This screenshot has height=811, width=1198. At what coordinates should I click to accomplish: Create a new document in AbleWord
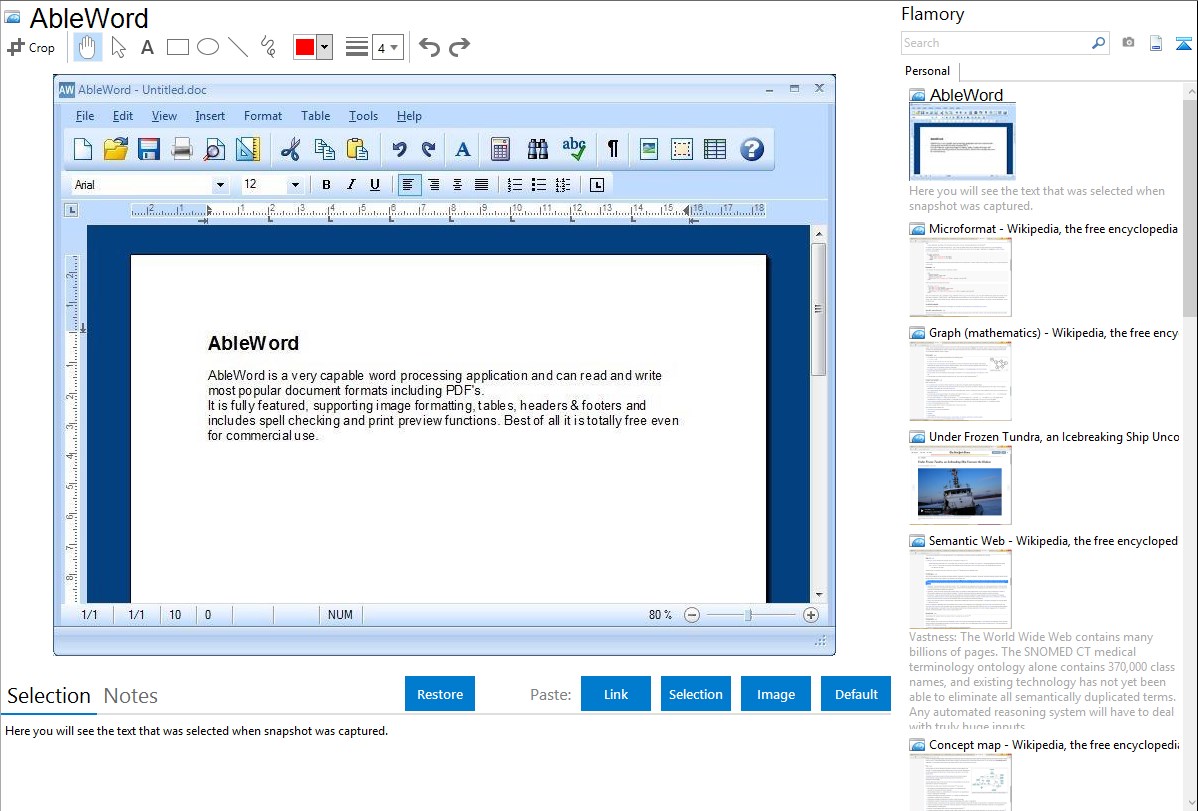[x=83, y=149]
